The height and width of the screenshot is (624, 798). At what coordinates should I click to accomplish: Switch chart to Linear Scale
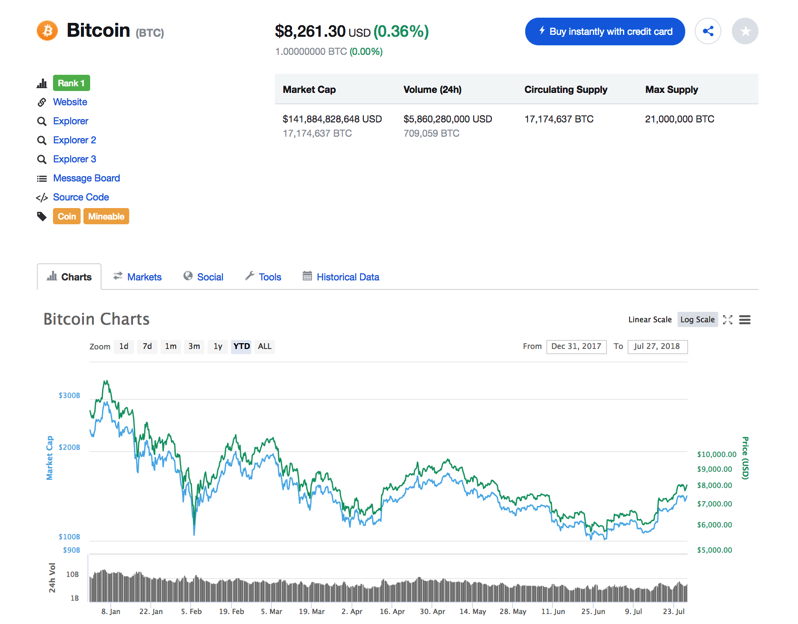tap(650, 320)
